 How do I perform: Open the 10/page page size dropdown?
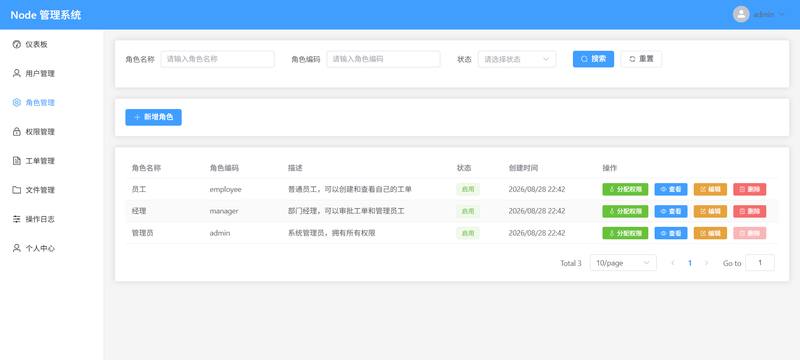623,263
